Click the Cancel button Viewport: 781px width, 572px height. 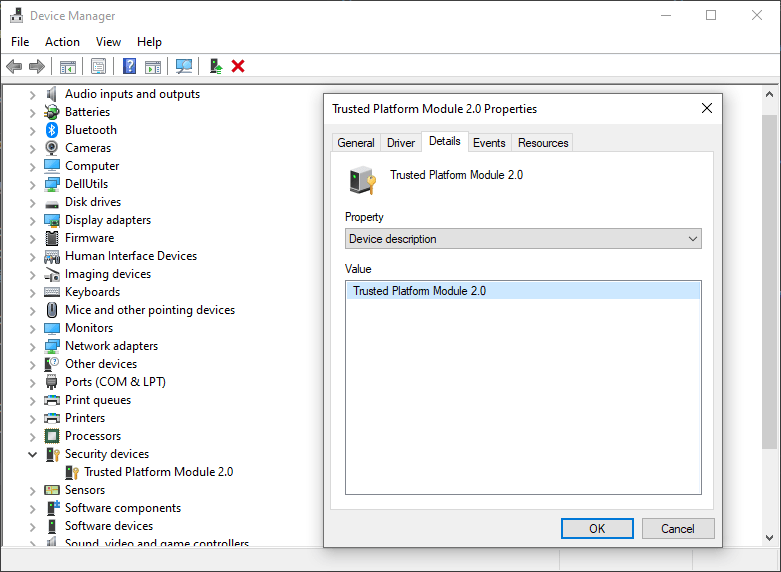tap(678, 529)
